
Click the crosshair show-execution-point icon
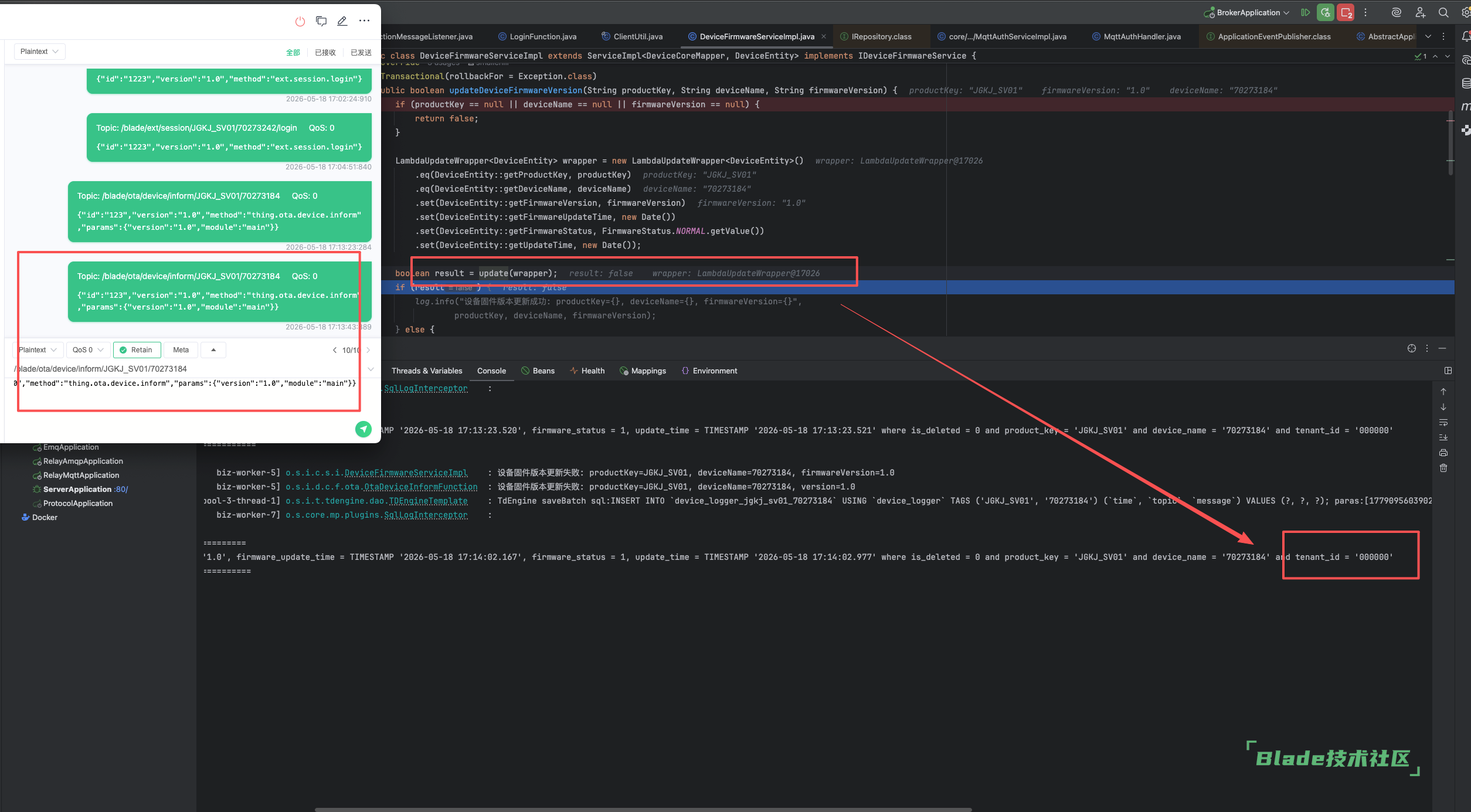coord(1412,348)
